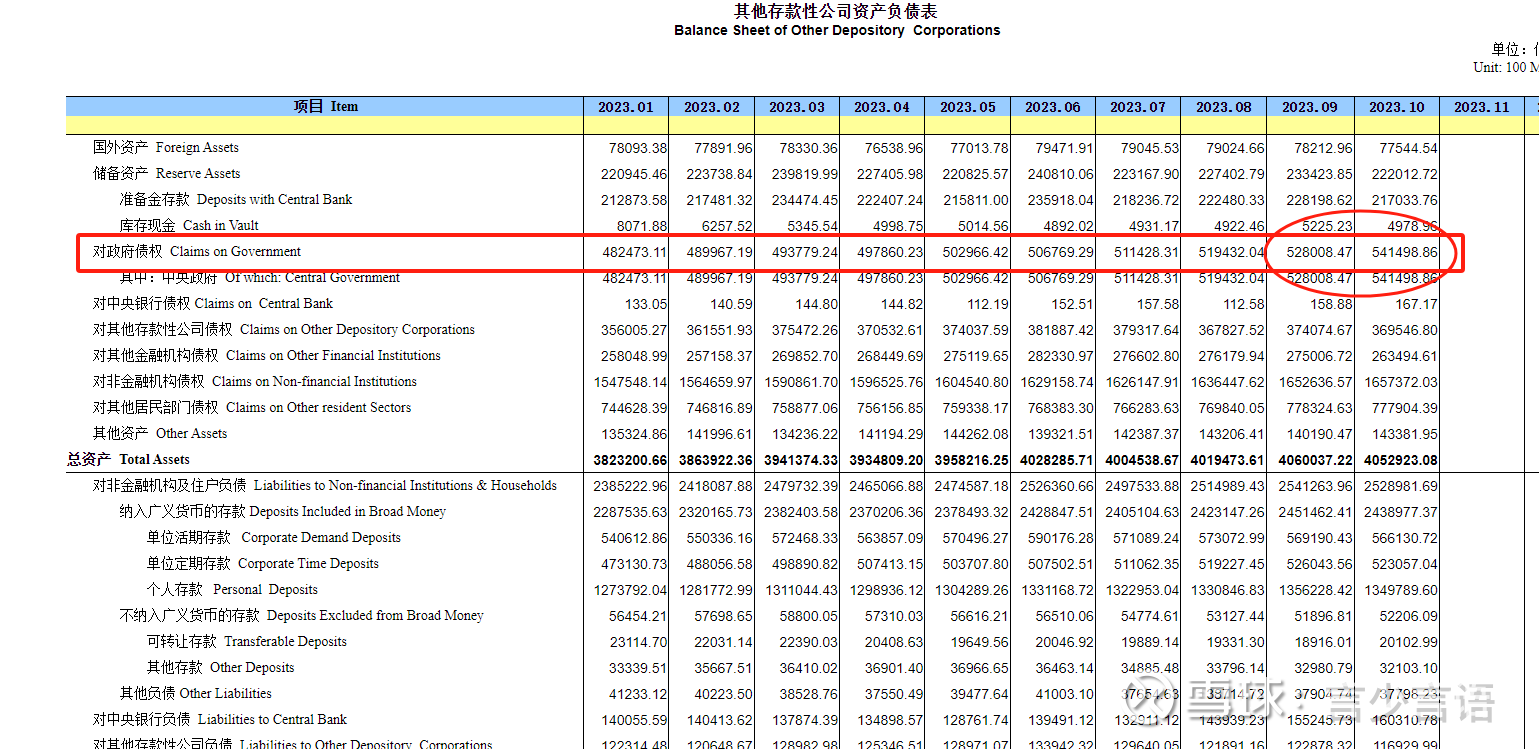
Task: Click Total Assets value 3823200.66
Action: pyautogui.click(x=630, y=460)
